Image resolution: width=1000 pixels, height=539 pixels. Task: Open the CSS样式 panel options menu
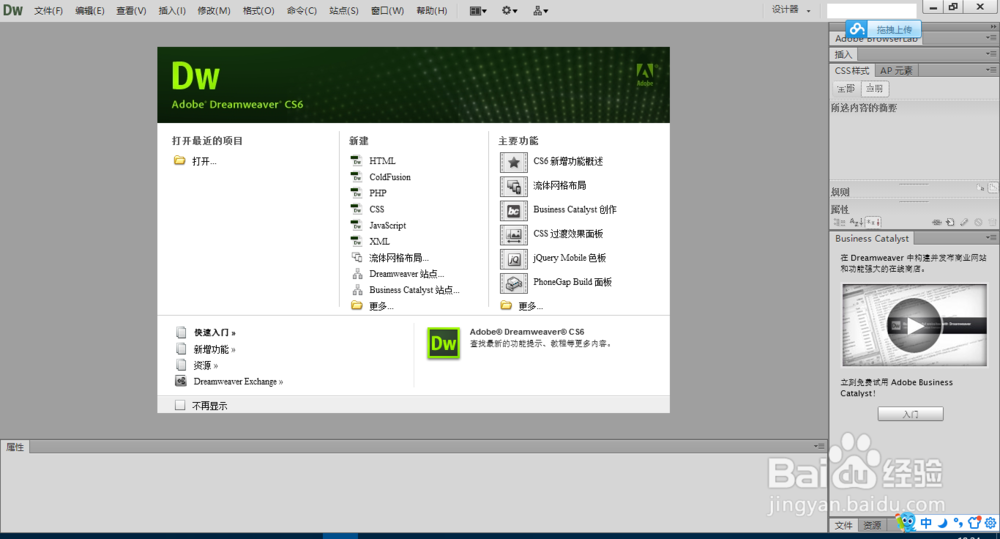tap(991, 70)
